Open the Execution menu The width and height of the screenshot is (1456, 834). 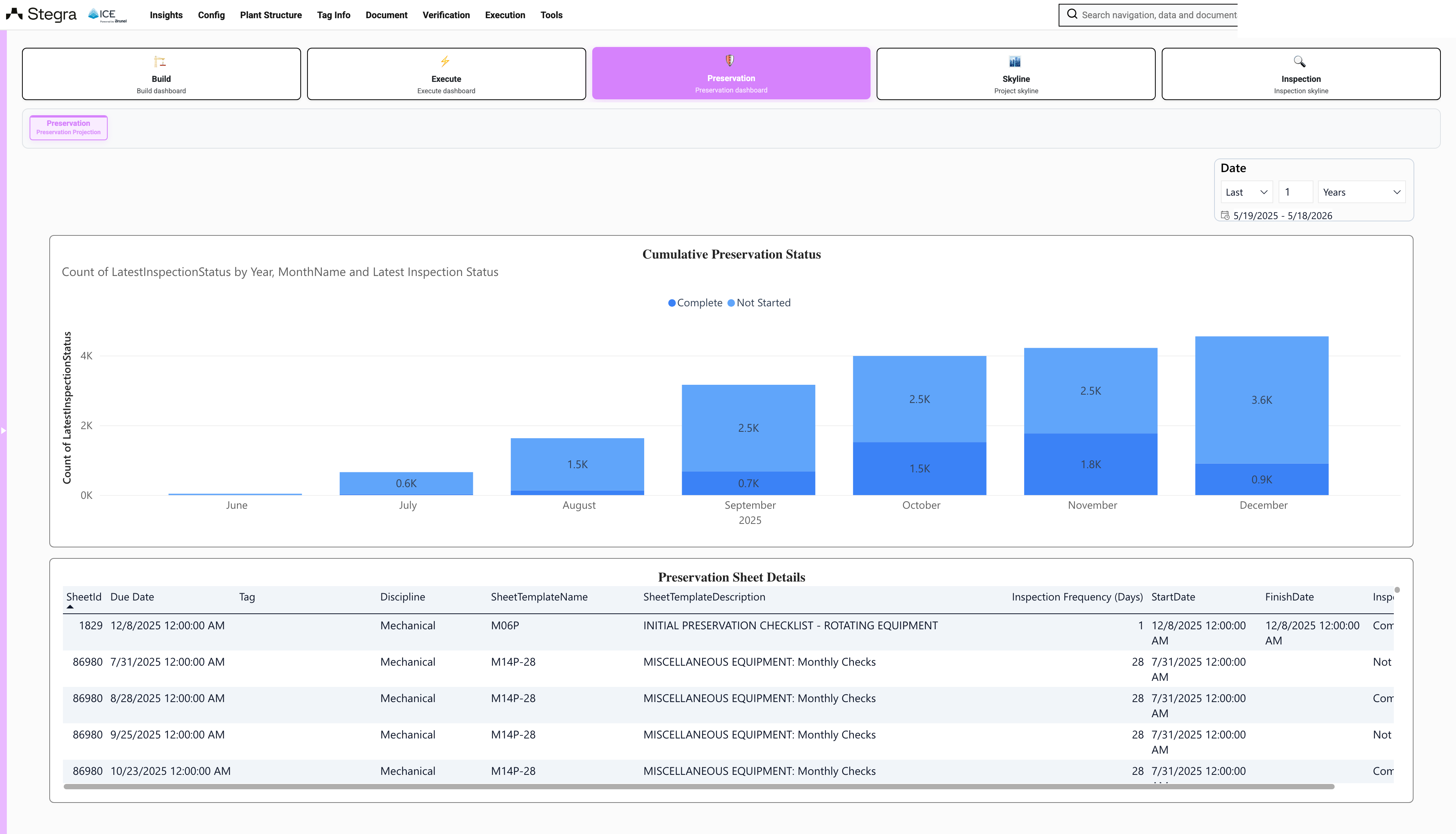tap(505, 15)
